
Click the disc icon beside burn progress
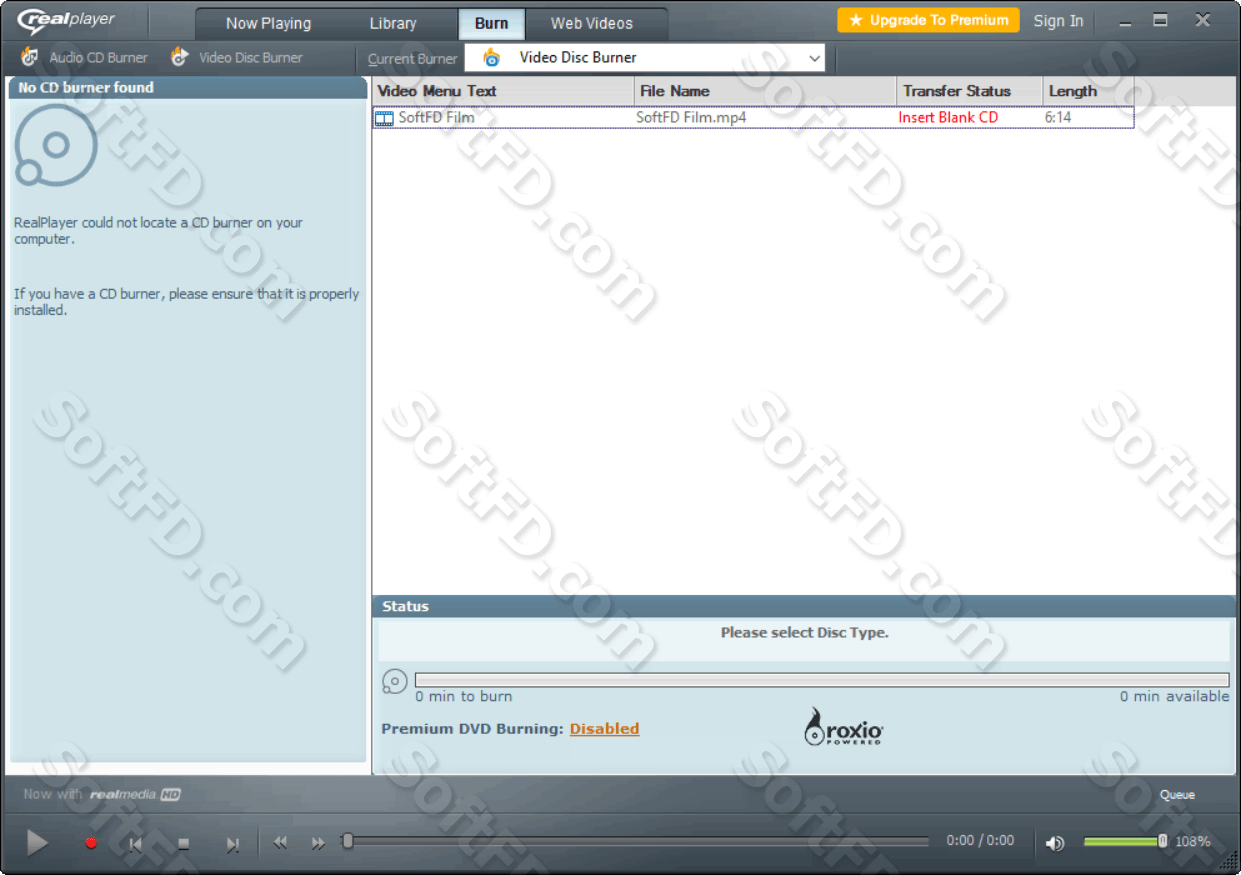[x=395, y=682]
